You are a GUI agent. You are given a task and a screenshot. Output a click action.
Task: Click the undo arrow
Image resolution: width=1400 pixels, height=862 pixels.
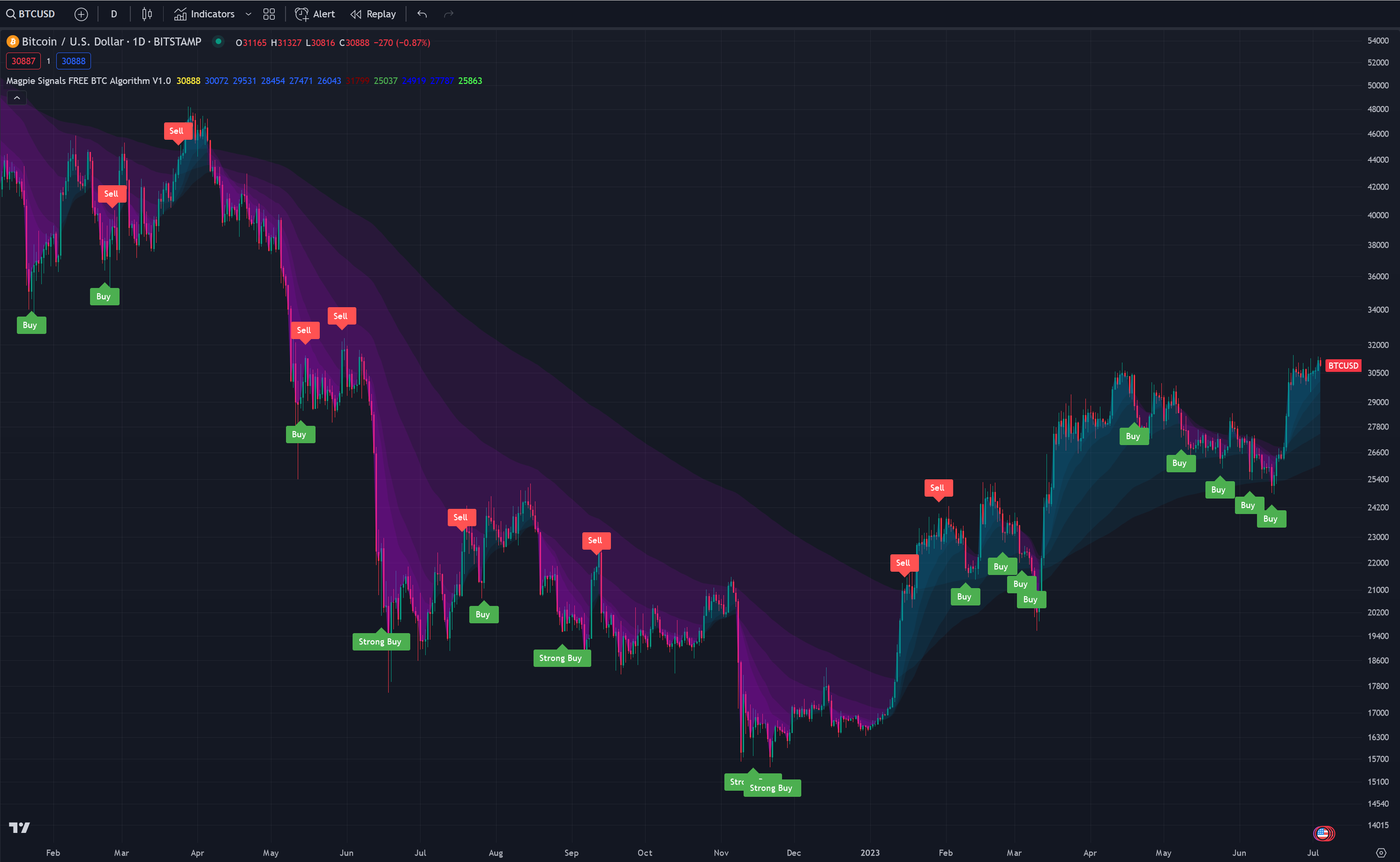[x=422, y=14]
